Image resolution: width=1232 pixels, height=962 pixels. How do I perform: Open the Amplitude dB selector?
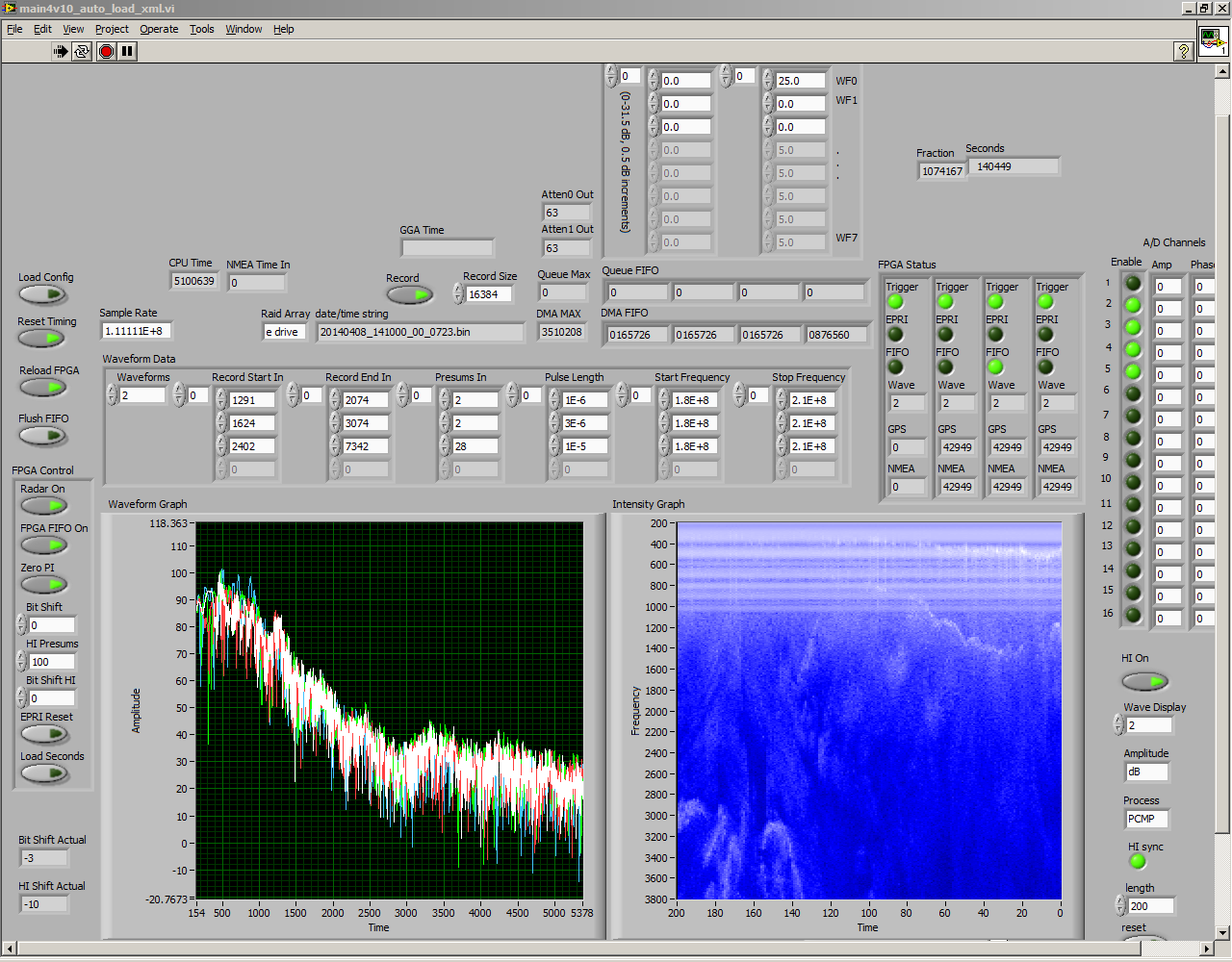click(1145, 772)
